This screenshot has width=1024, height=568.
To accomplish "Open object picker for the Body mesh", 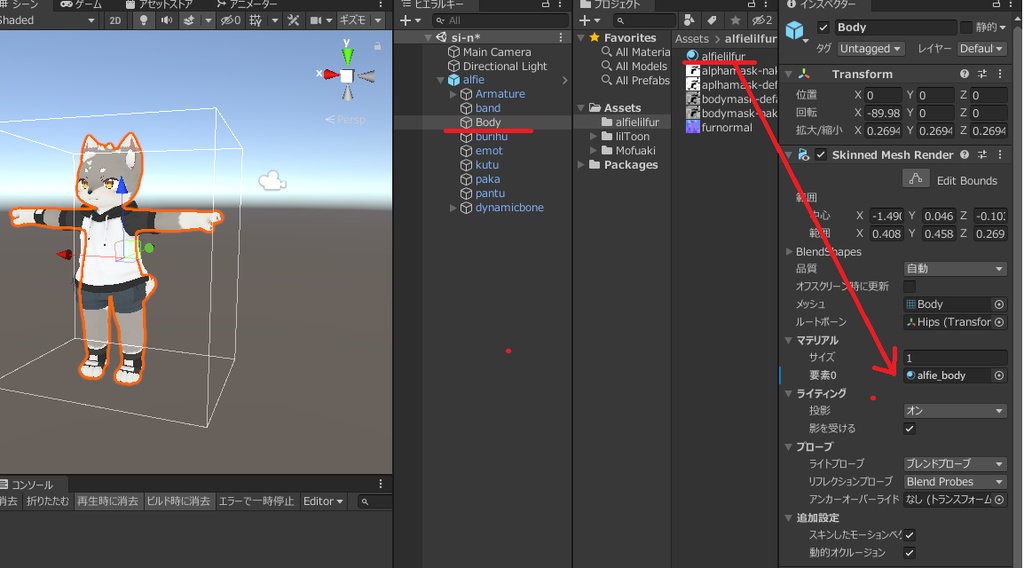I will click(x=999, y=304).
